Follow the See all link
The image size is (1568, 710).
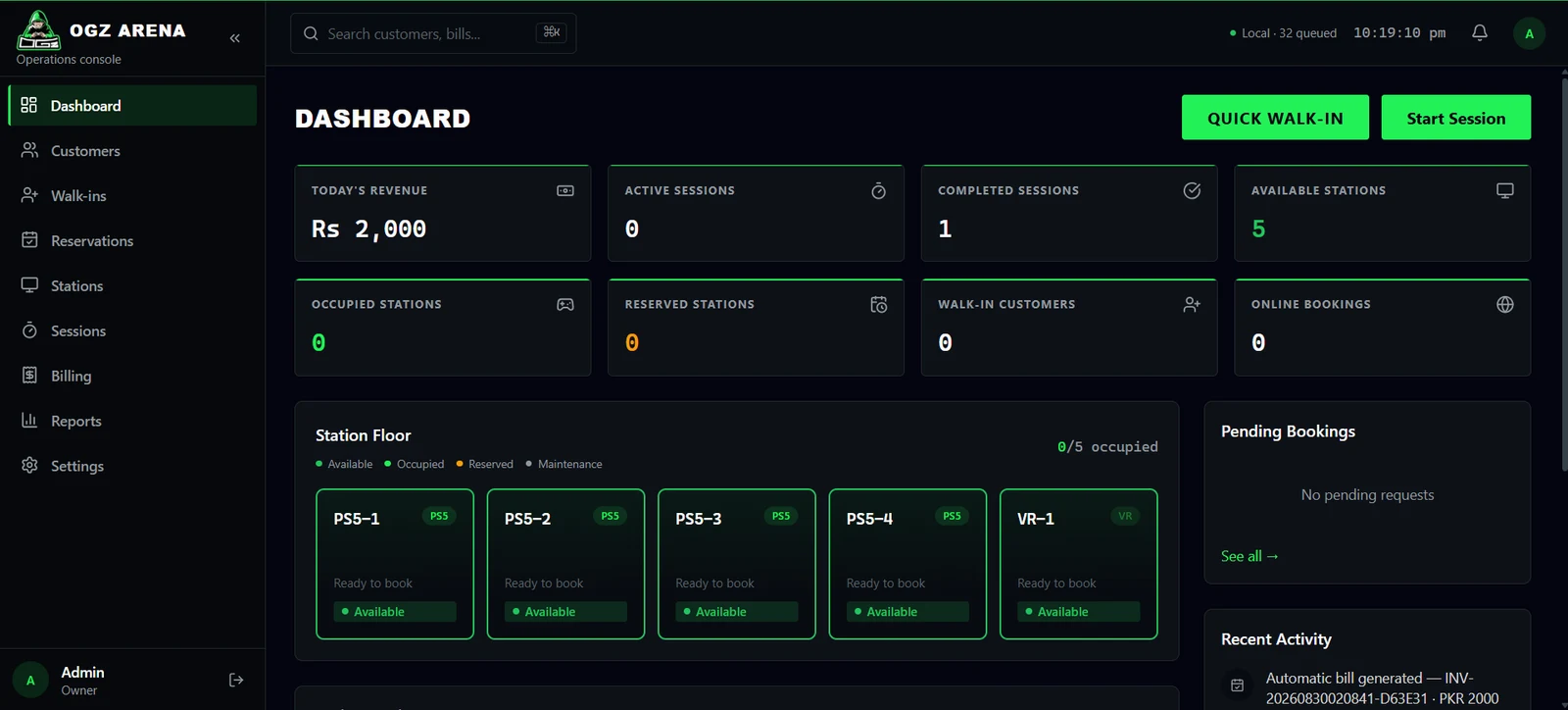(1249, 556)
